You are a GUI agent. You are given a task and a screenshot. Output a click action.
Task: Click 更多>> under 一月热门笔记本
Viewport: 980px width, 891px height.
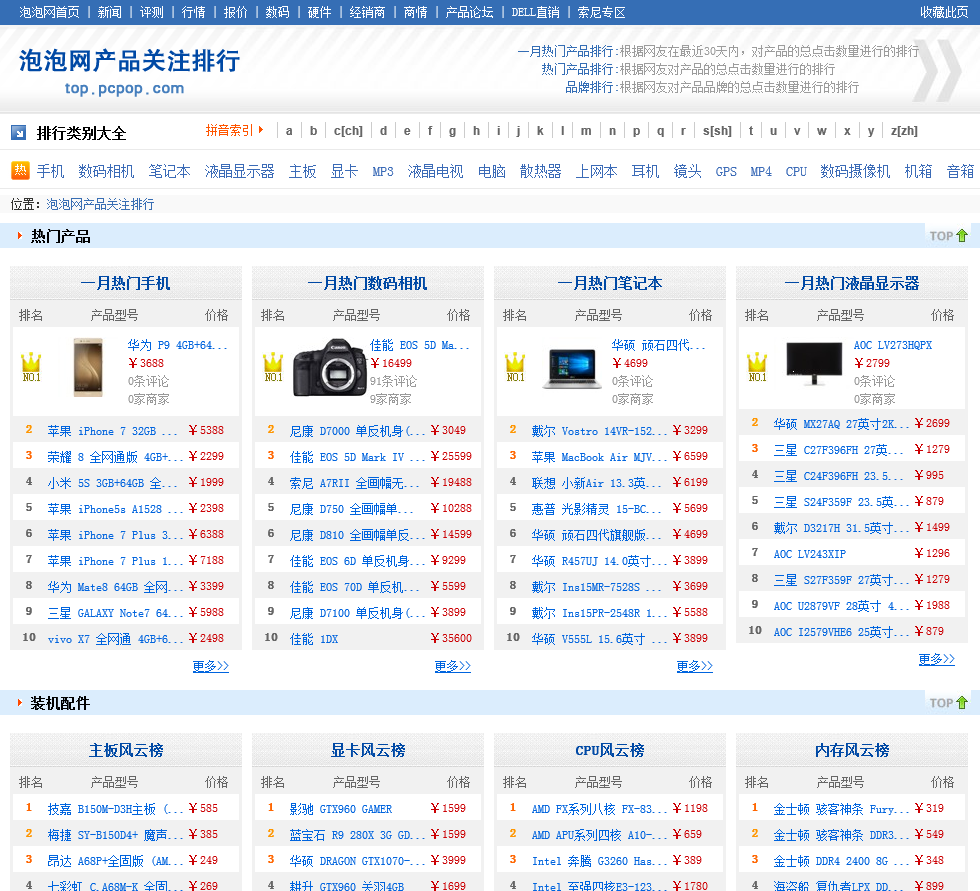pyautogui.click(x=694, y=666)
